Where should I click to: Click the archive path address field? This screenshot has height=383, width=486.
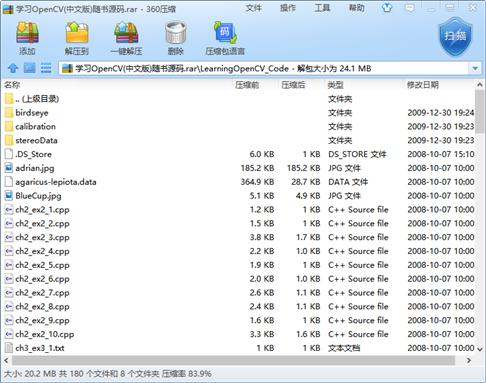point(264,69)
